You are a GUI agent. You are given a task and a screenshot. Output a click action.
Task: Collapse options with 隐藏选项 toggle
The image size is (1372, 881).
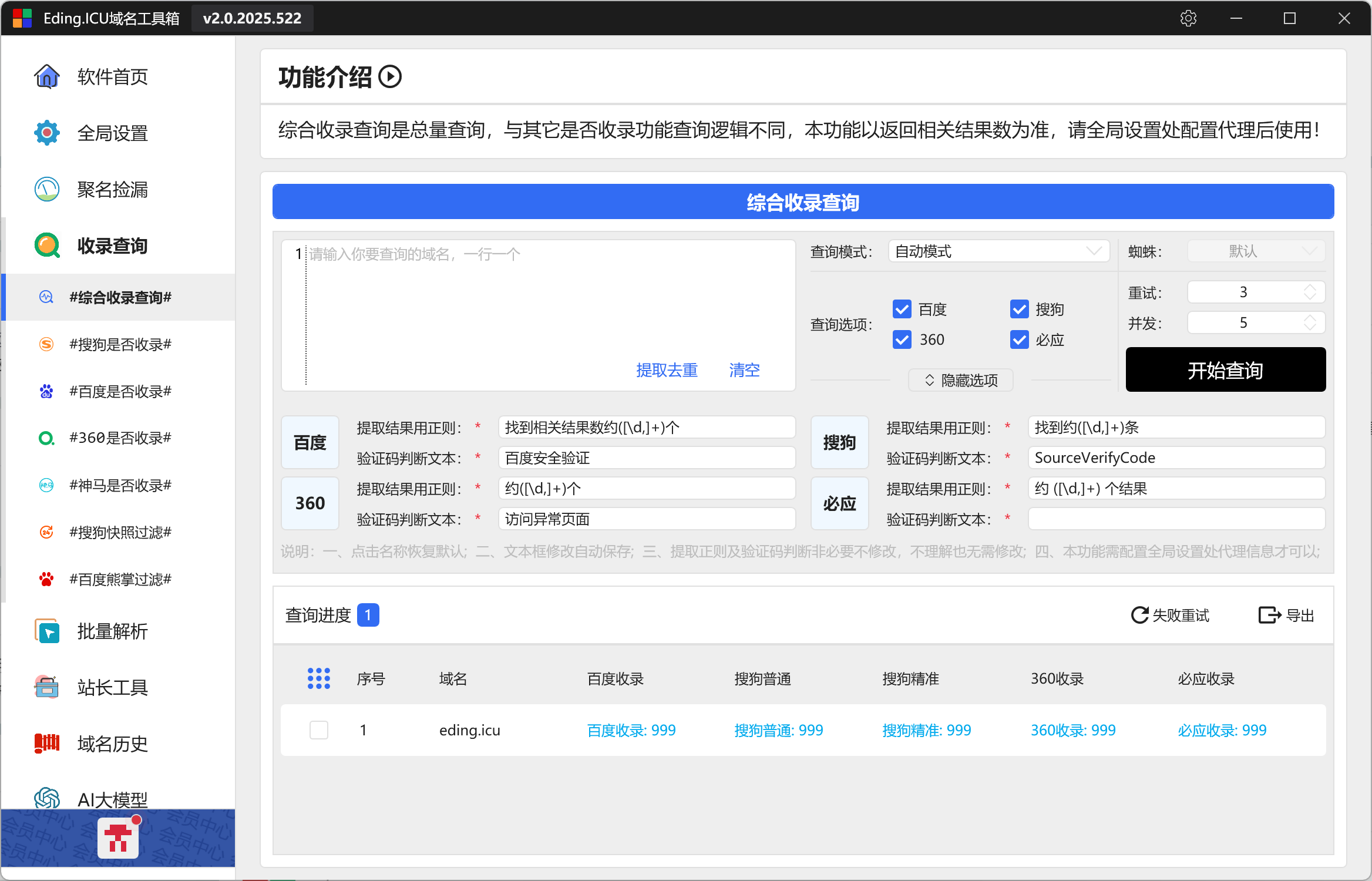point(961,380)
